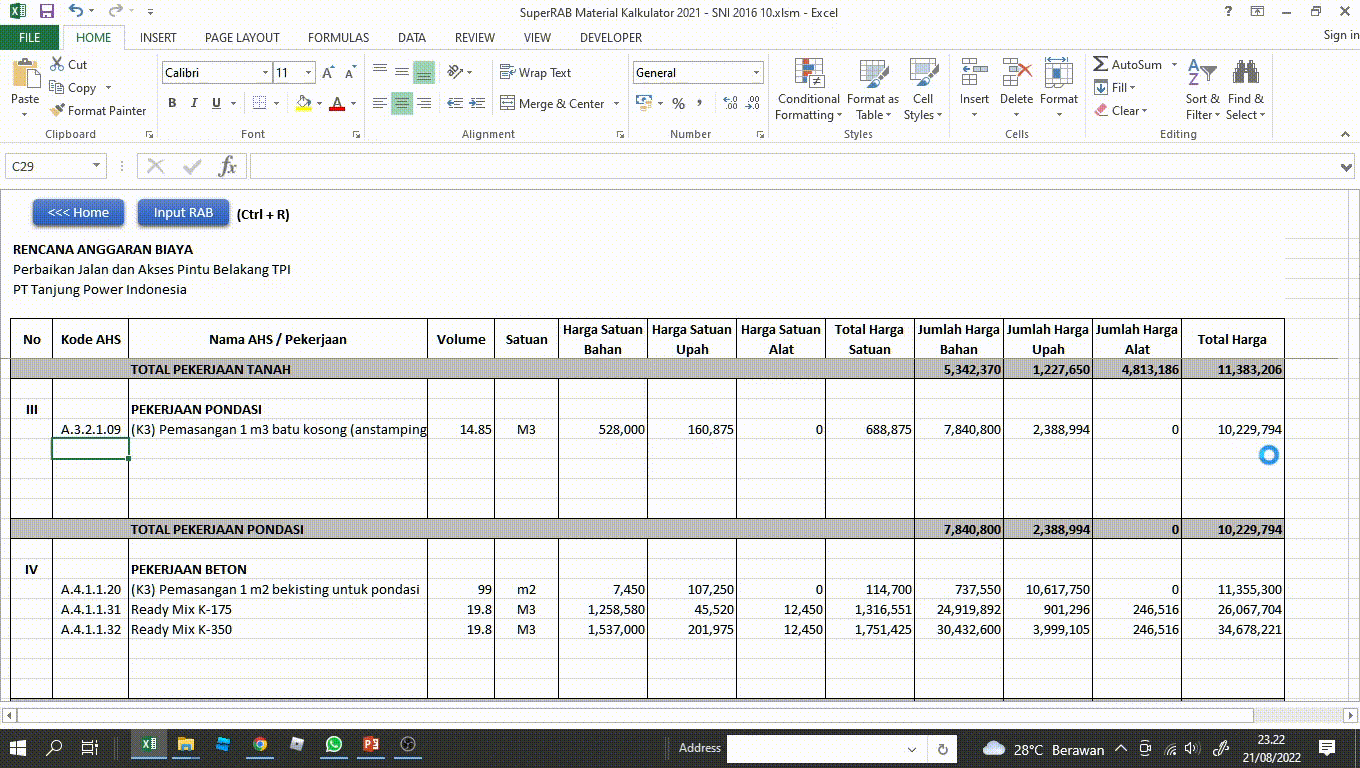The image size is (1360, 768).
Task: Open the FORMULAS ribbon tab
Action: point(338,37)
